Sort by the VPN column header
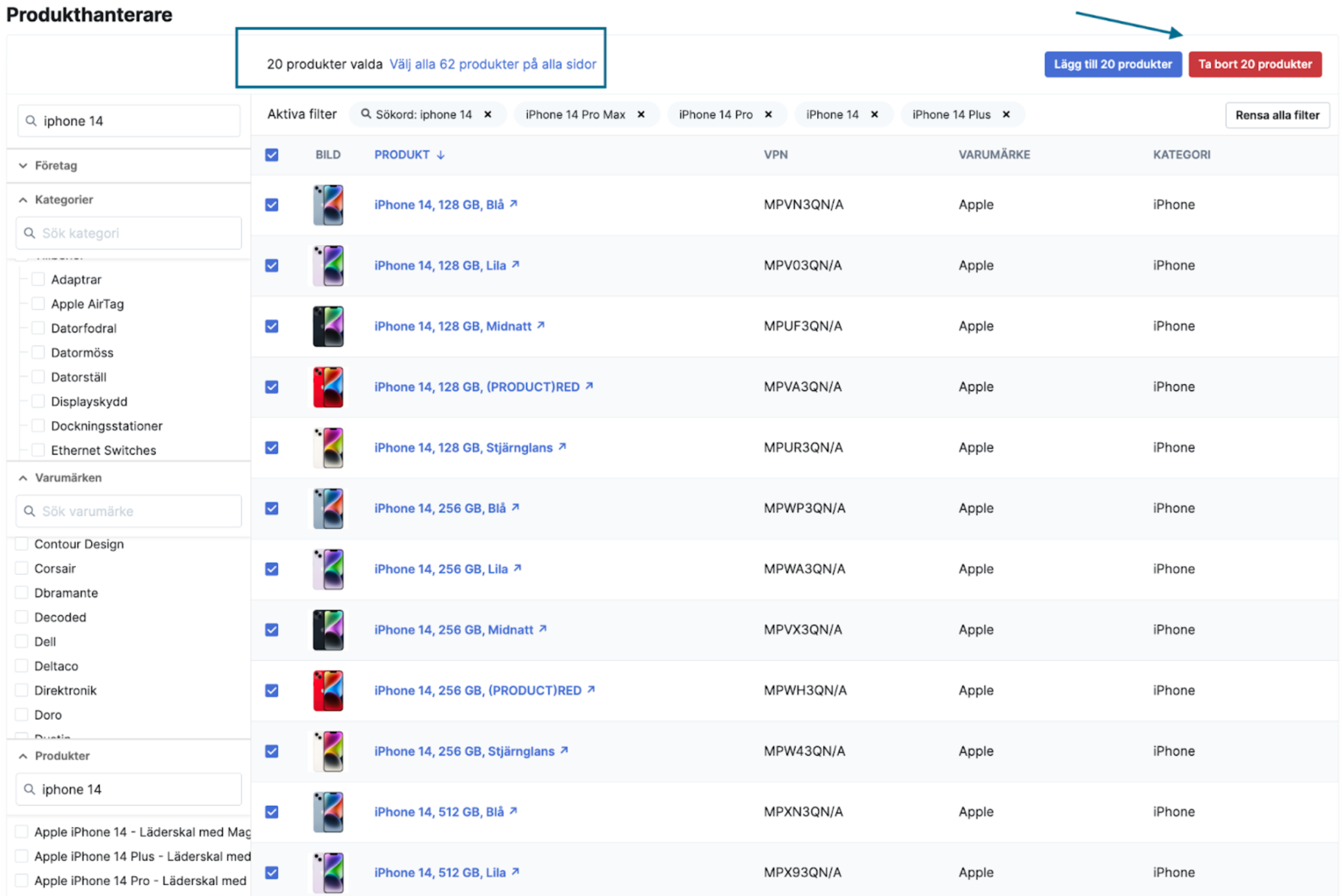Viewport: 1342px width, 896px height. [x=775, y=155]
